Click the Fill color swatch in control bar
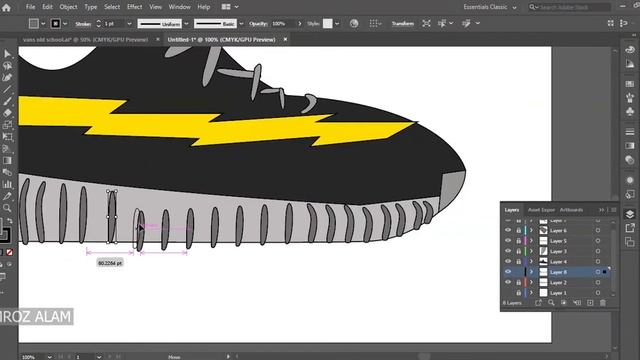This screenshot has width=640, height=360. 34,24
